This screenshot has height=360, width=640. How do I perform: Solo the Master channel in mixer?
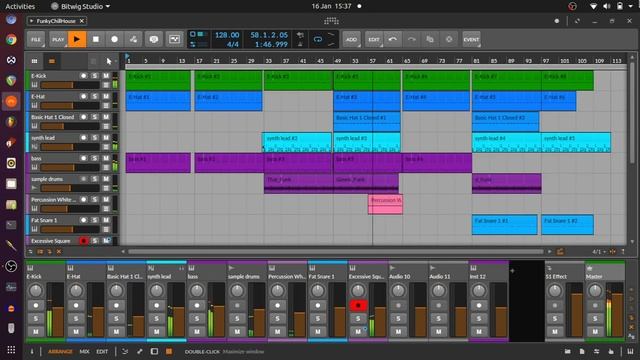pyautogui.click(x=595, y=318)
